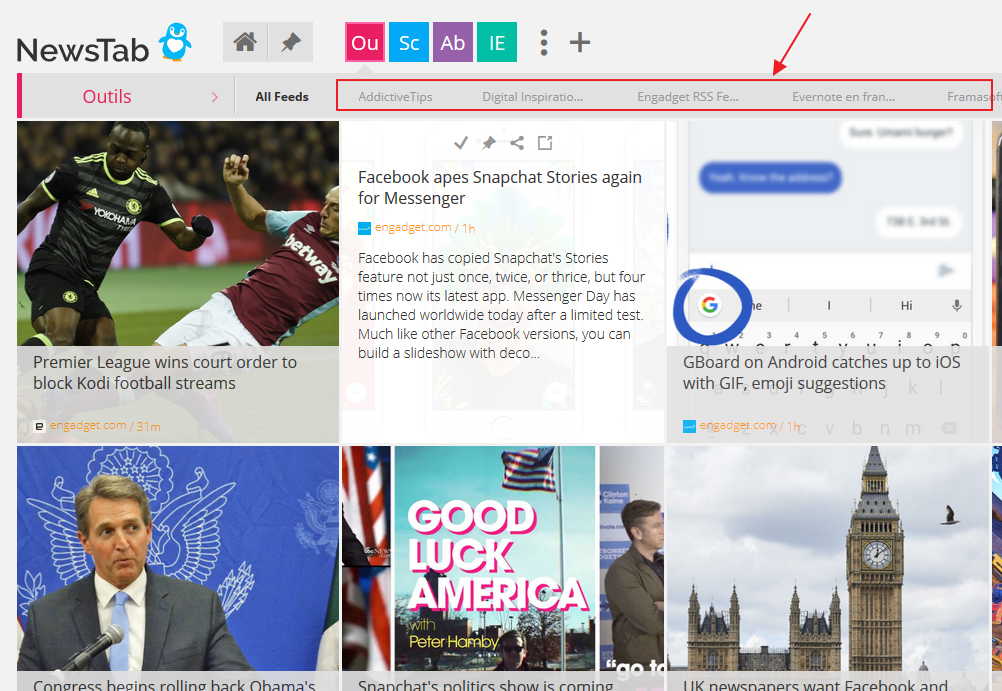Filter by the AddictiveTips feed
Viewport: 1002px width, 691px height.
pos(395,97)
